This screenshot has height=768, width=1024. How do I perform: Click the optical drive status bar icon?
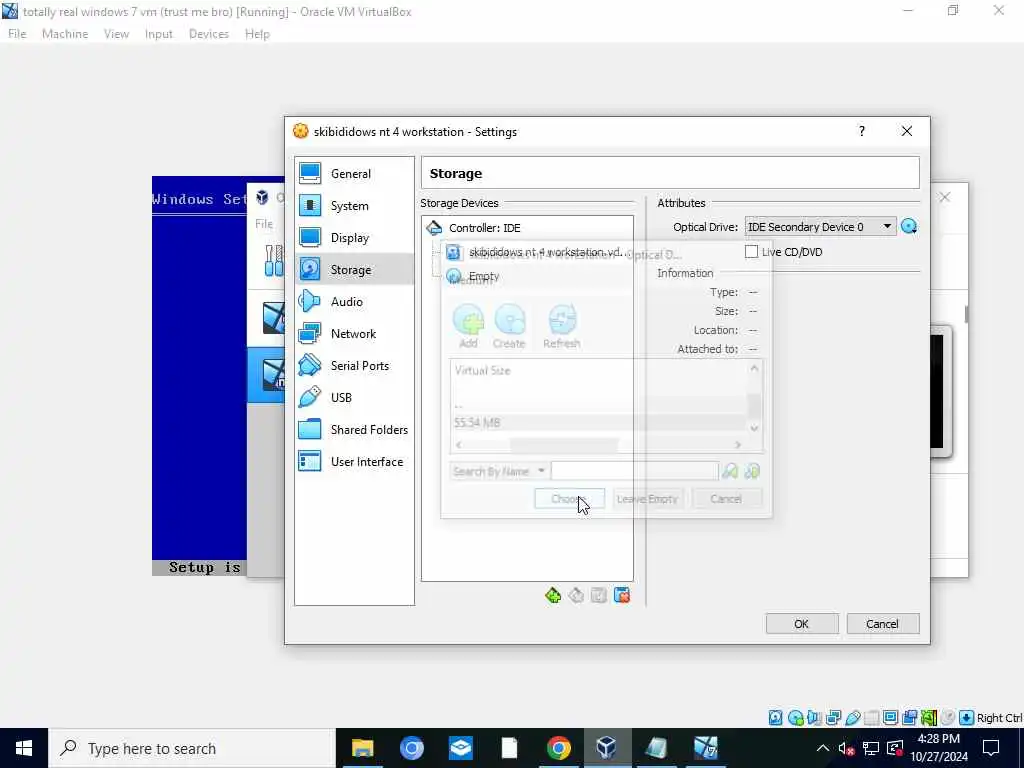coord(795,718)
